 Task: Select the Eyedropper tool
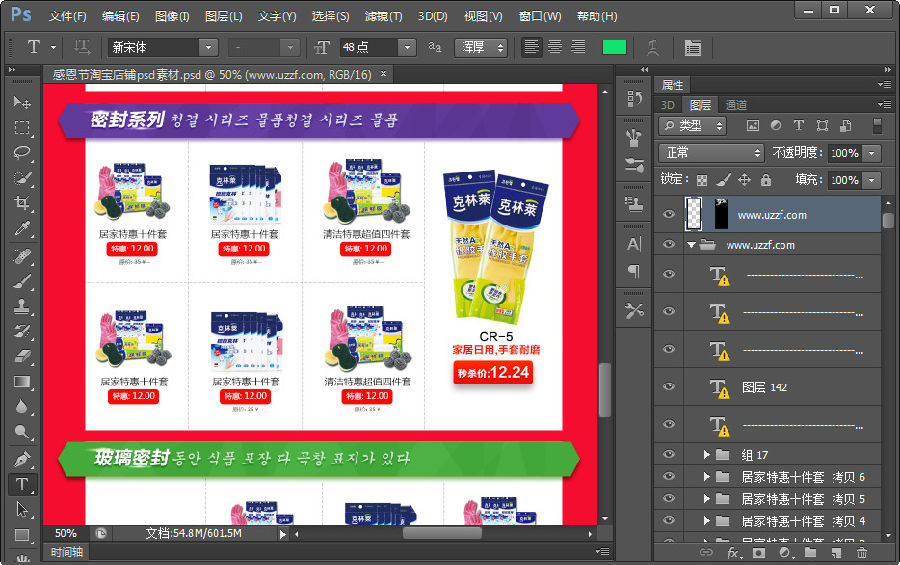click(22, 229)
